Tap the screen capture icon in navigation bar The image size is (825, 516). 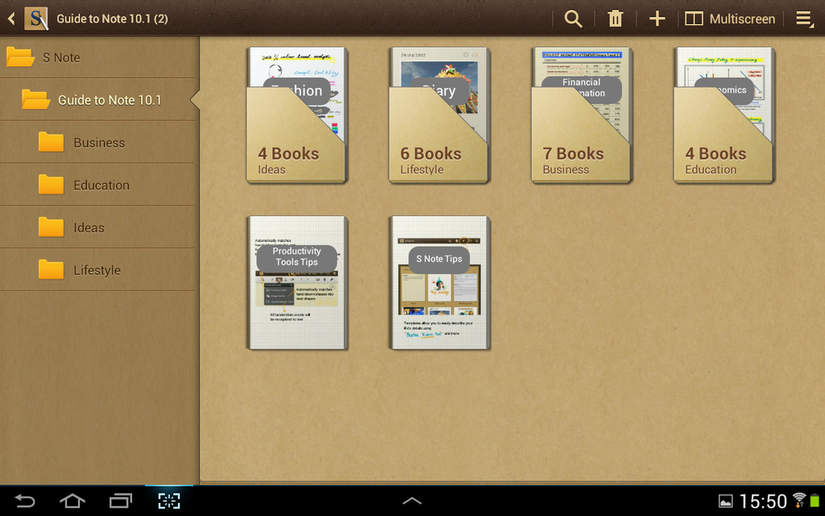click(x=169, y=501)
